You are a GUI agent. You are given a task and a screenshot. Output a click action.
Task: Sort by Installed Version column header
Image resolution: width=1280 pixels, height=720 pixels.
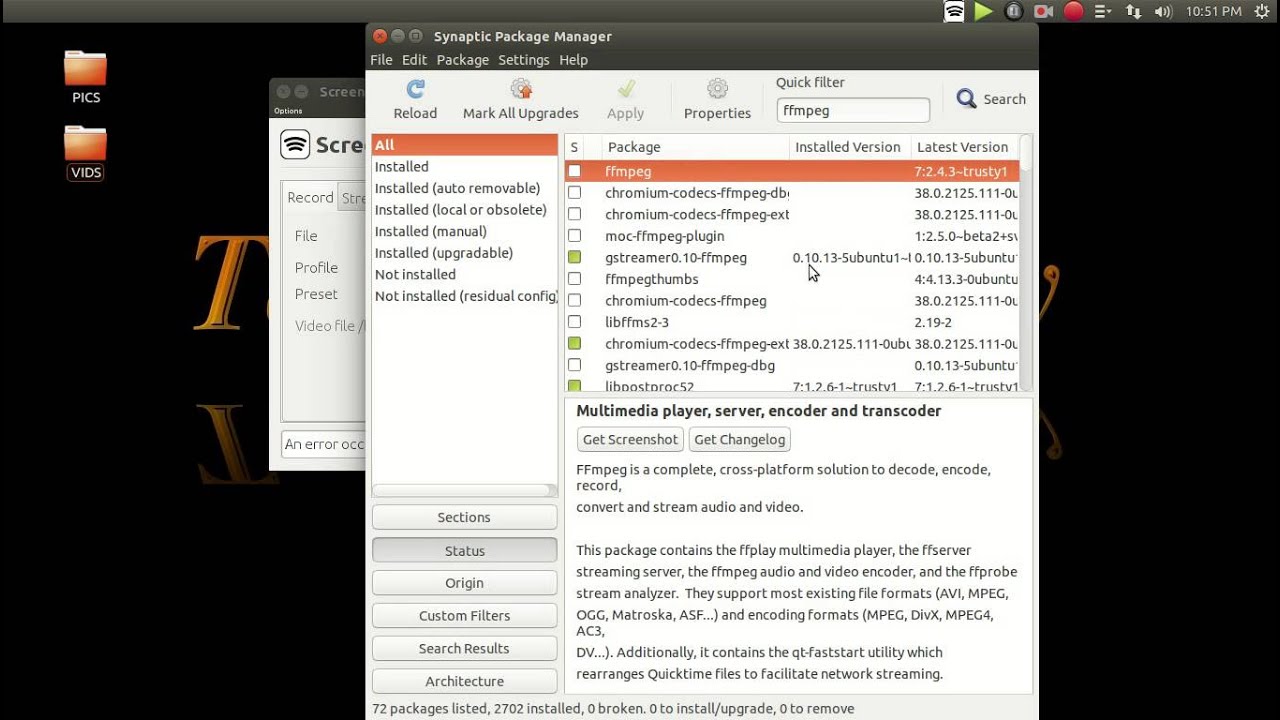pos(848,147)
